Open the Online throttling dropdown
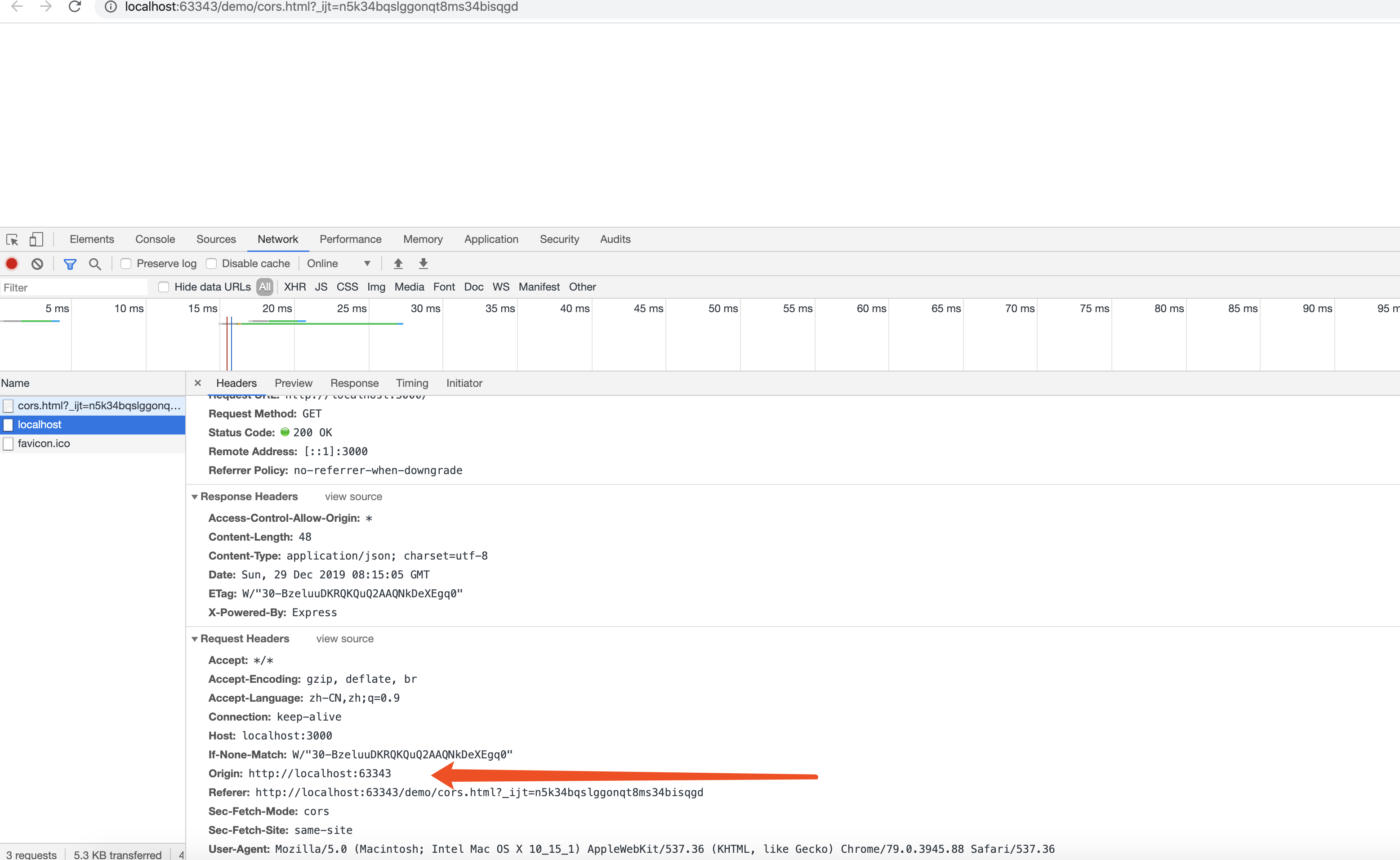The width and height of the screenshot is (1400, 860). tap(340, 263)
